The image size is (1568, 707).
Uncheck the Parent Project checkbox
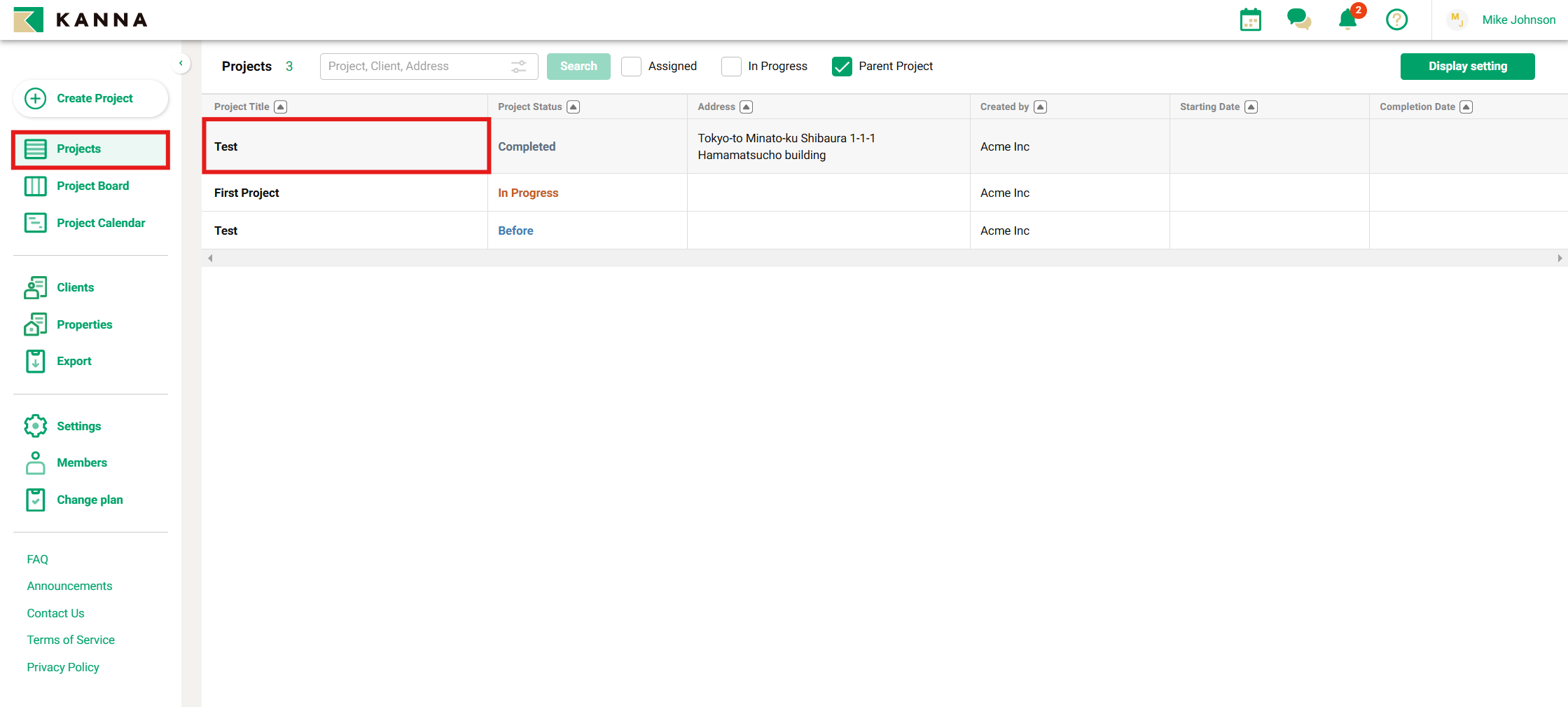(842, 67)
